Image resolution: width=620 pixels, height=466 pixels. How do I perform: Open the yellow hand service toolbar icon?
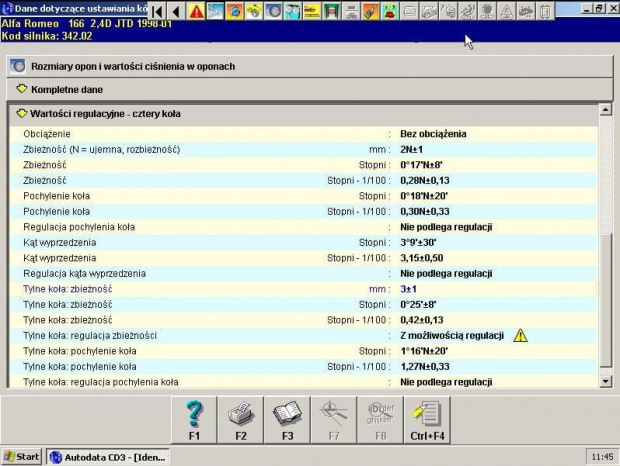point(254,11)
